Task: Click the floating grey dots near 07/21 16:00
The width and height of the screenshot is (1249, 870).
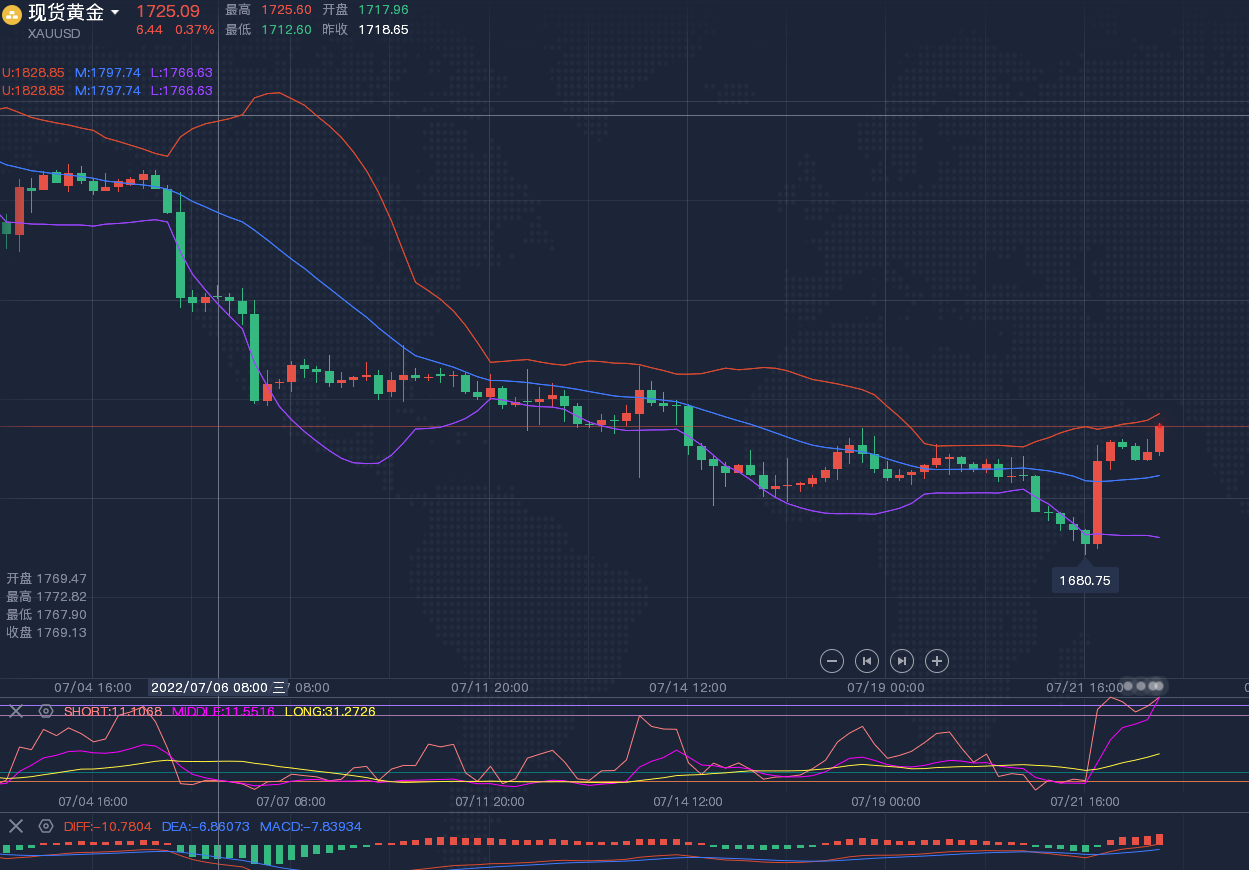Action: point(1142,686)
